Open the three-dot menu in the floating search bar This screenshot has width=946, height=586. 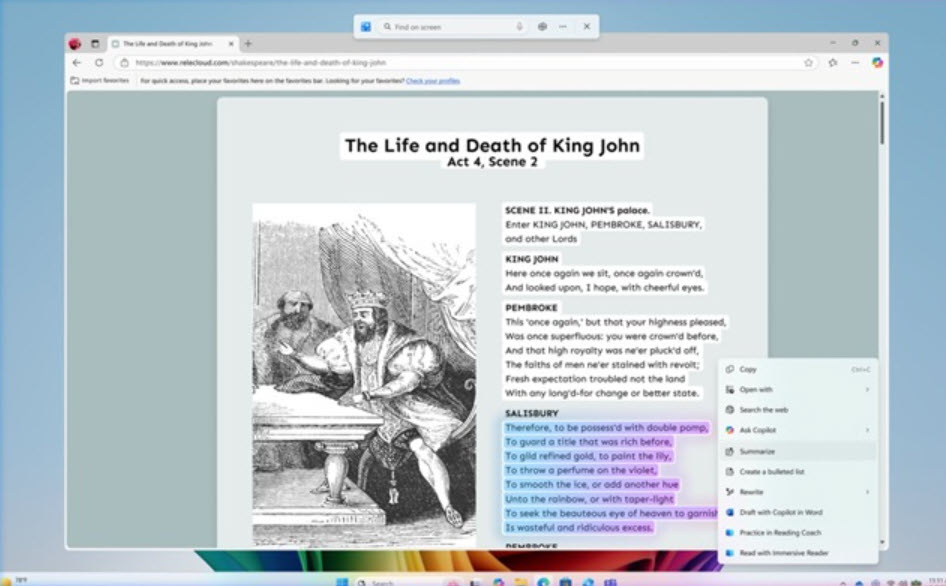click(563, 27)
